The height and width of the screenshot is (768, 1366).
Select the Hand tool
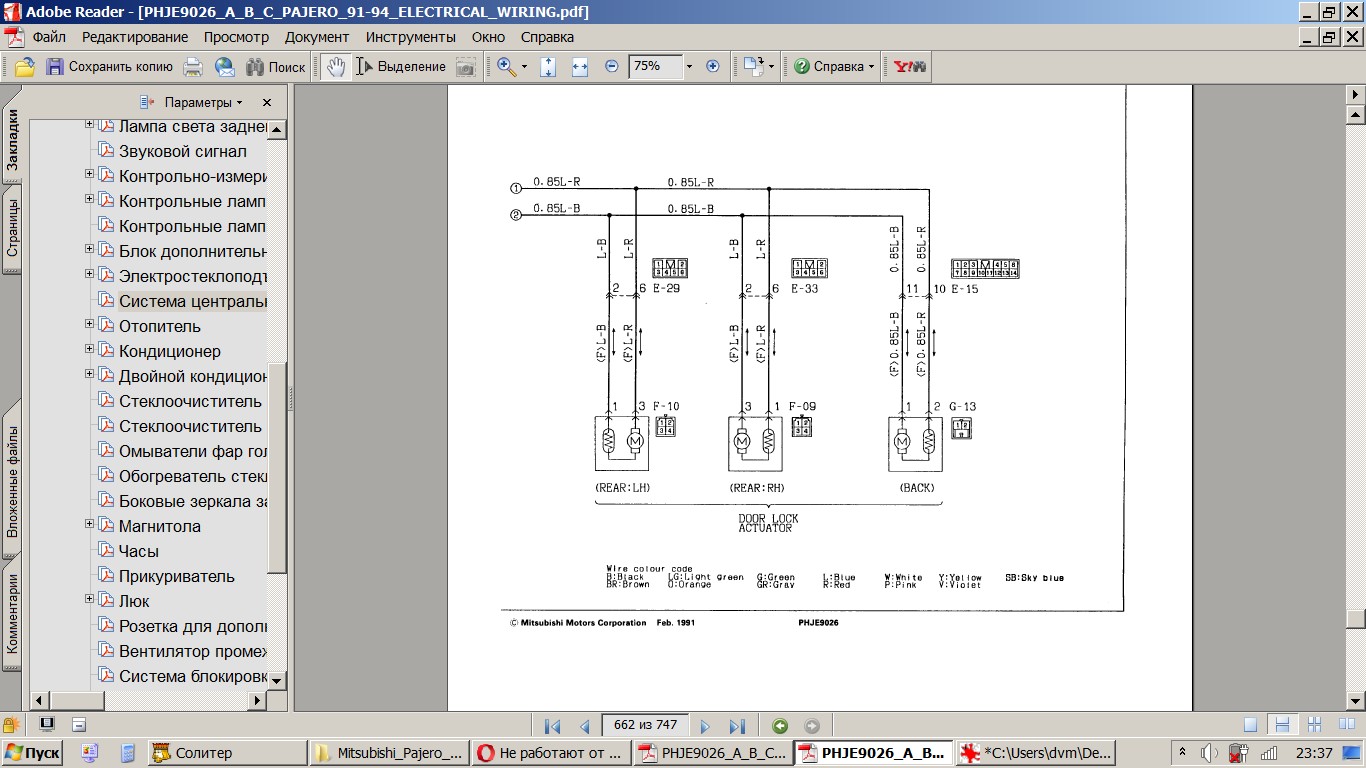[336, 67]
